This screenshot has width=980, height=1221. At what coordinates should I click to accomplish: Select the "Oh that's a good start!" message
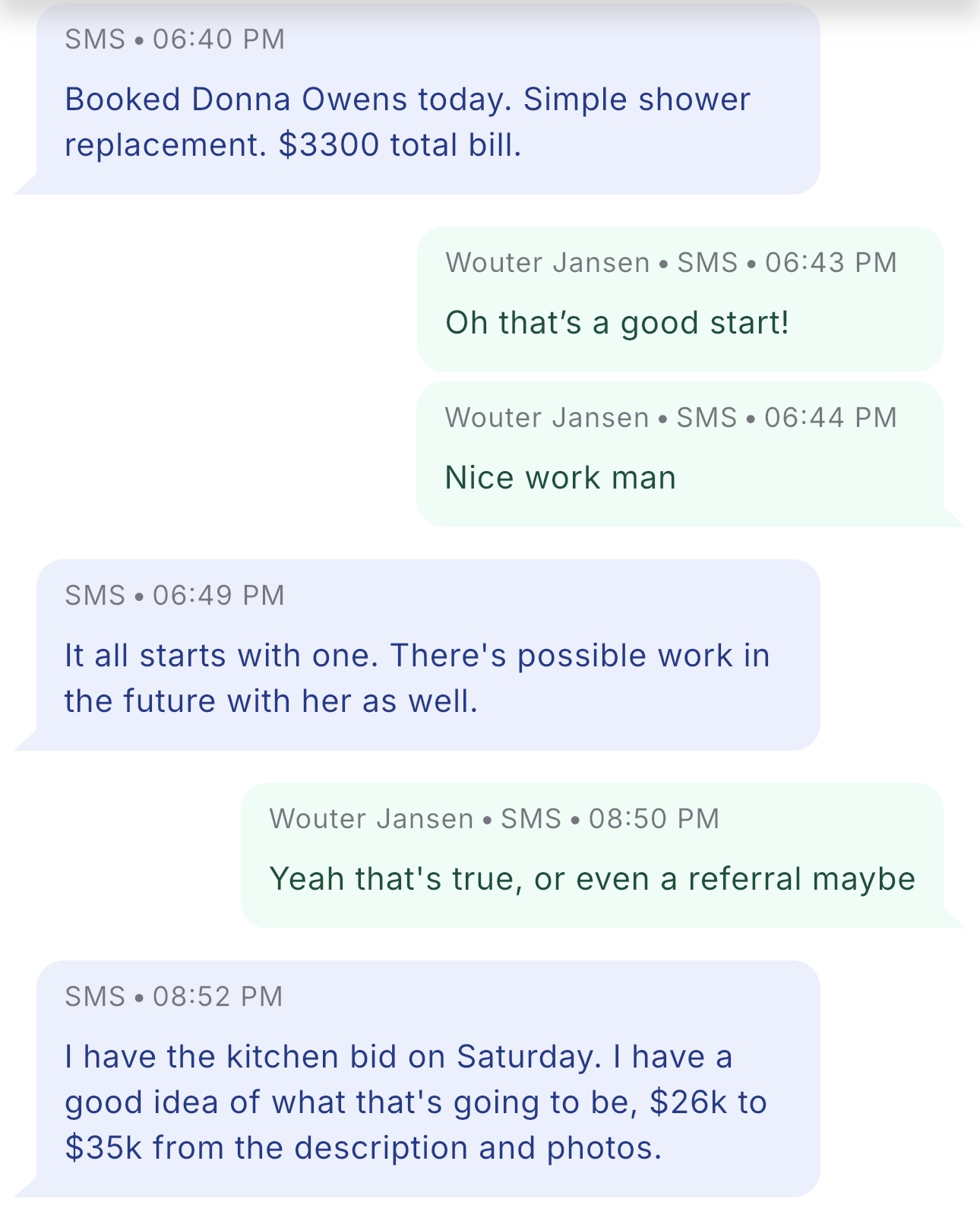617,323
